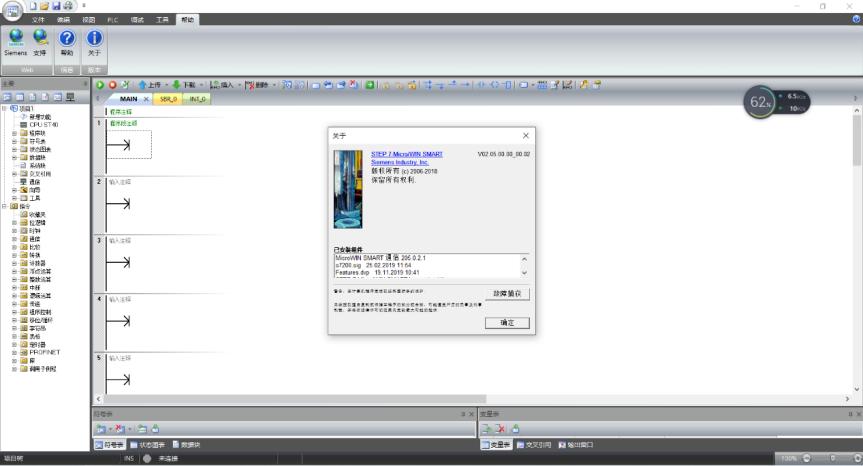
Task: Click the first icon in the project tree toolbar
Action: tap(7, 97)
